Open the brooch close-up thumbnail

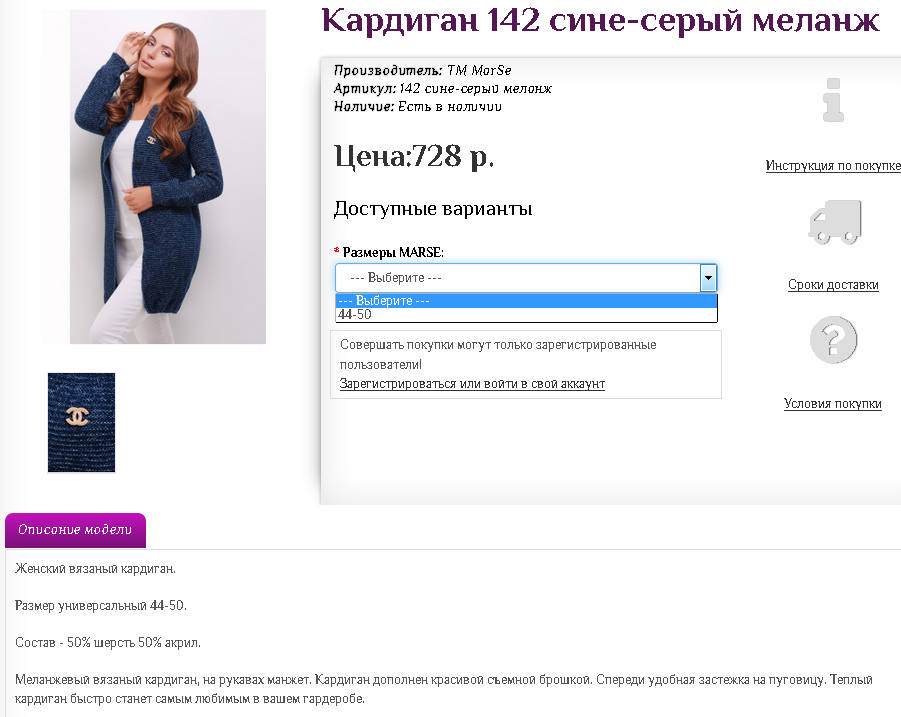coord(81,422)
